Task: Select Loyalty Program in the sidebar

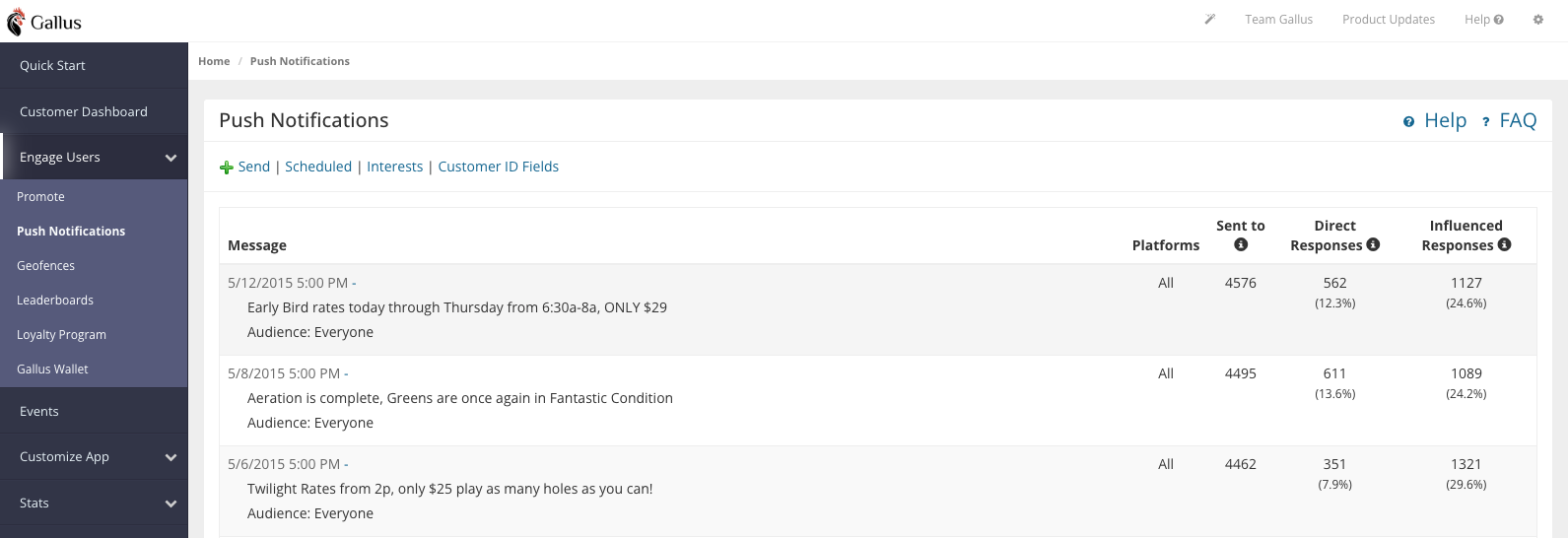Action: 61,335
